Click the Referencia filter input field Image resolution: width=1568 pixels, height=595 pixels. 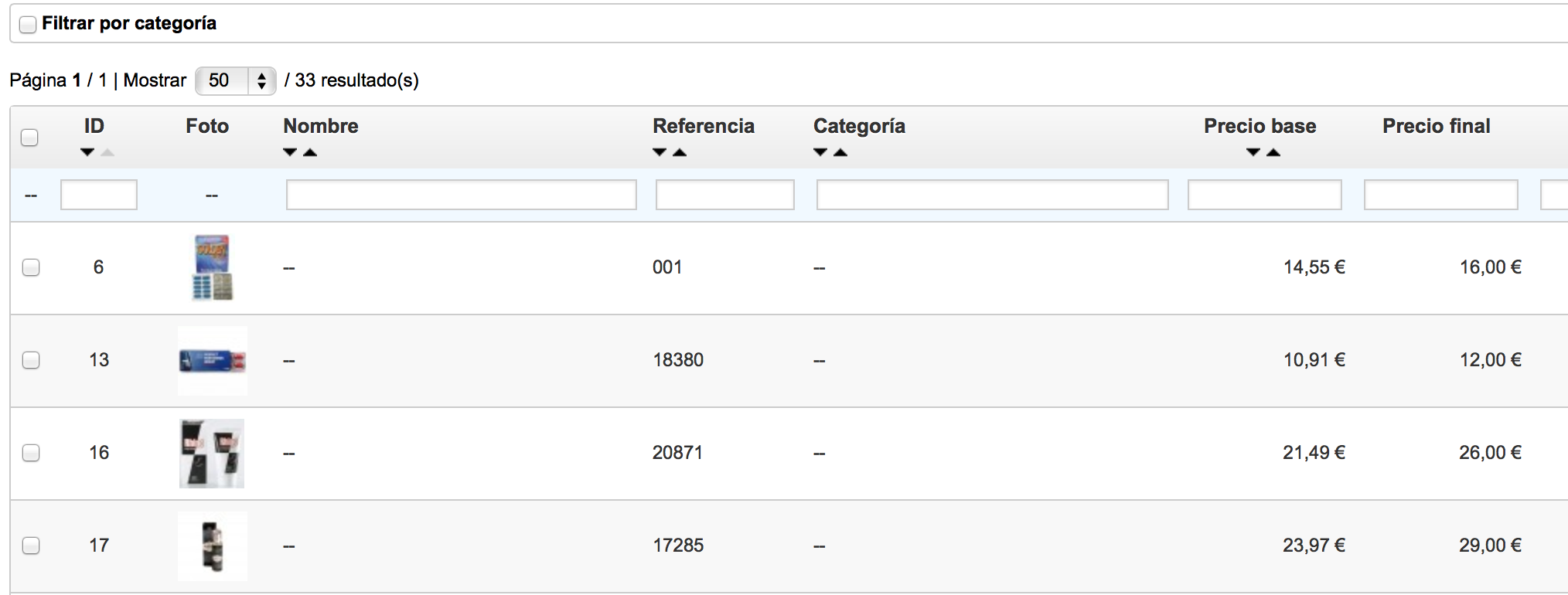click(x=724, y=195)
